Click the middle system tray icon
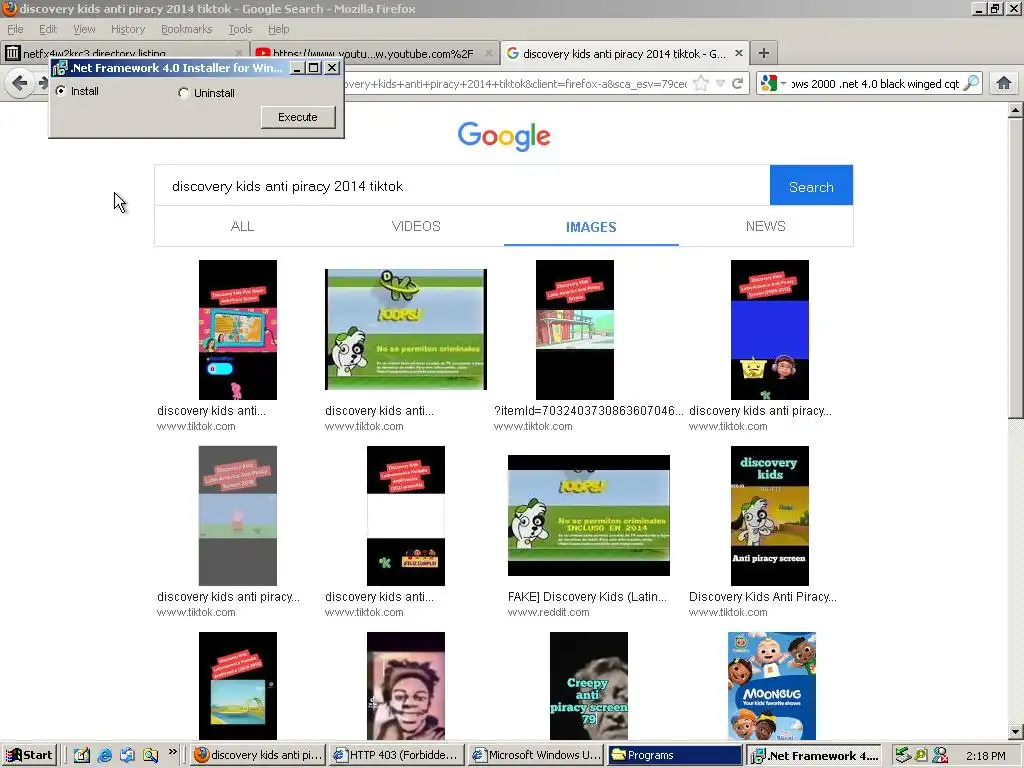Image resolution: width=1024 pixels, height=768 pixels. [921, 755]
